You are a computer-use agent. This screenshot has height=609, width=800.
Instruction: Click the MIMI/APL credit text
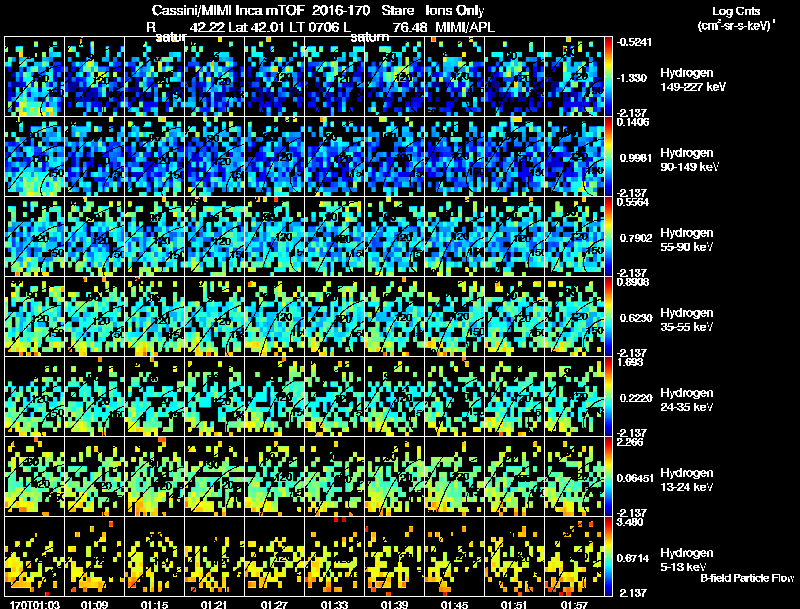(464, 27)
